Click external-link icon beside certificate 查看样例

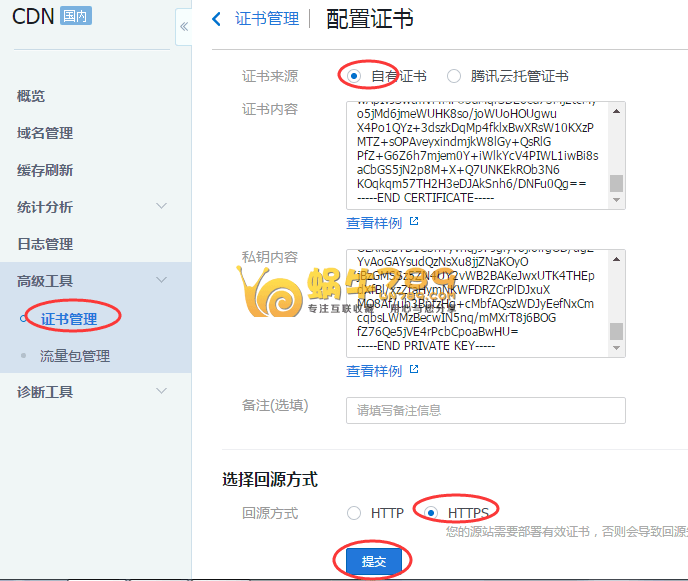coord(414,221)
